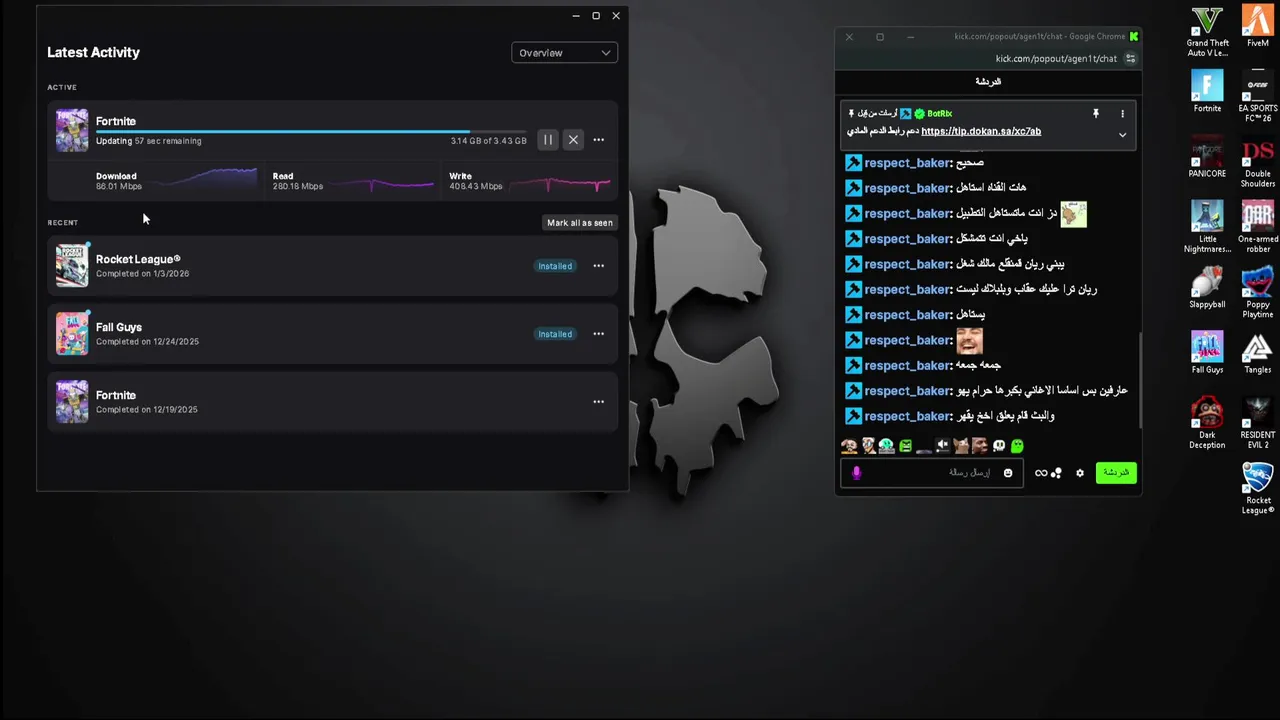Open Double Shoulders desktop icon
The height and width of the screenshot is (720, 1280).
click(1257, 162)
